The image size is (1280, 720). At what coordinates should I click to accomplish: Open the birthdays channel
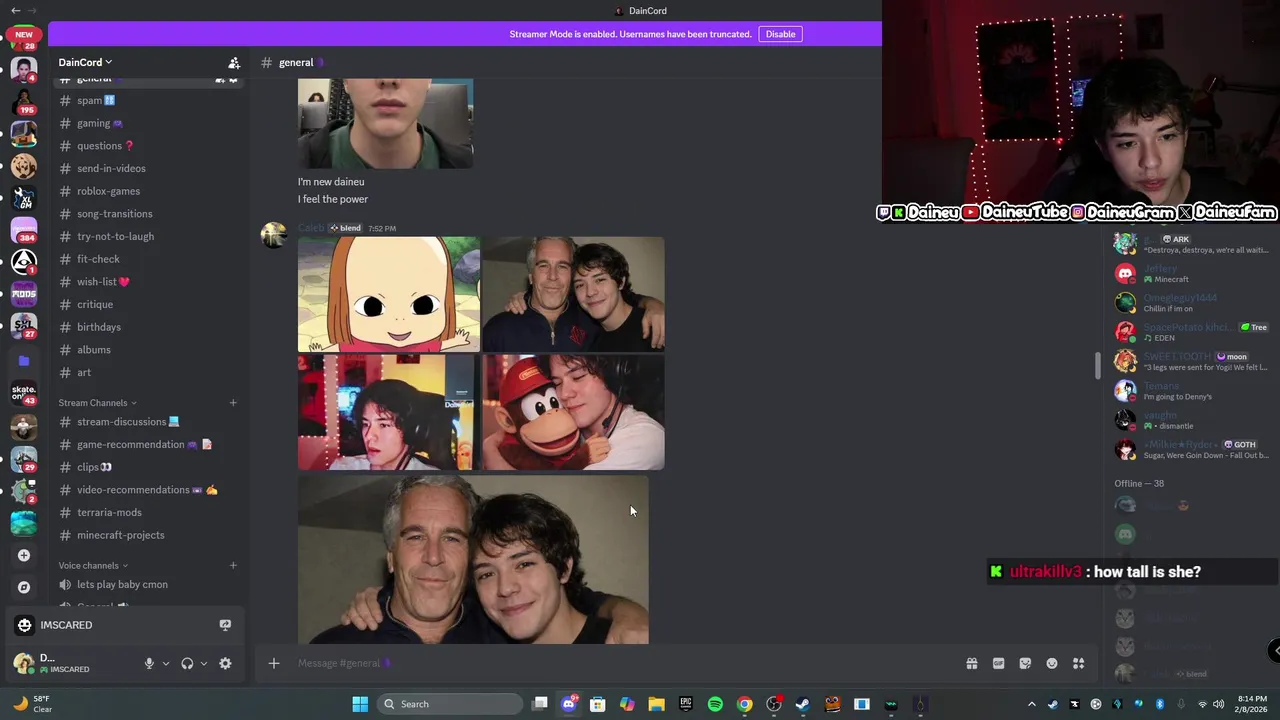(148, 327)
